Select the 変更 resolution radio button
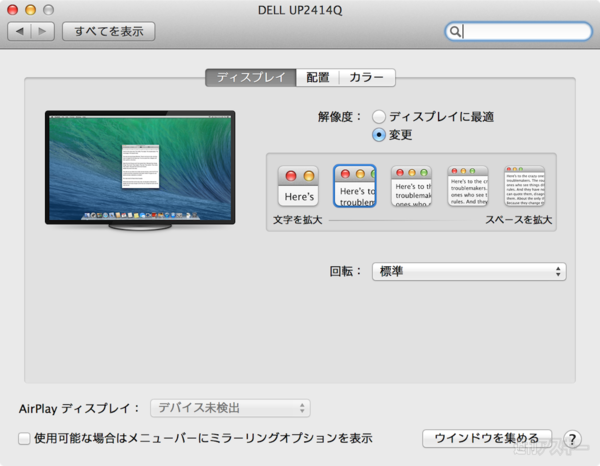The width and height of the screenshot is (600, 466). coord(379,135)
